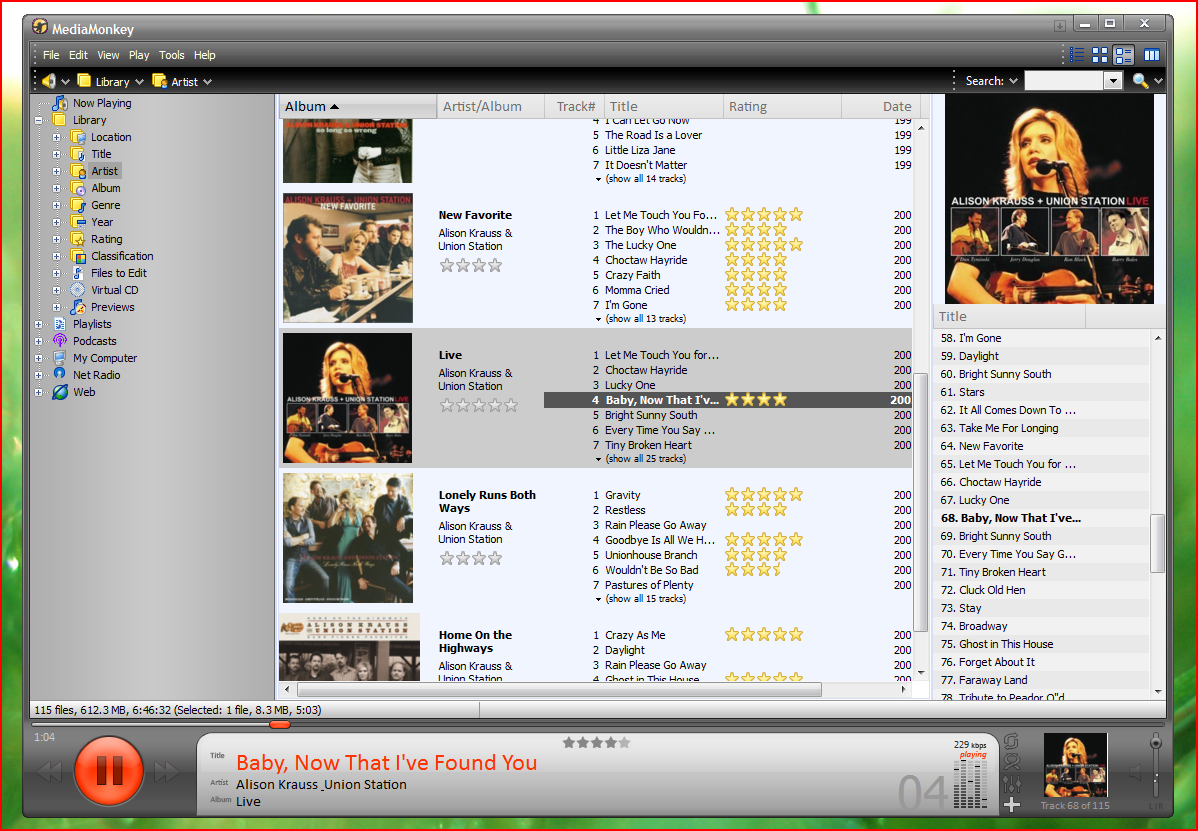Toggle shuffle mode in the player

1012,762
